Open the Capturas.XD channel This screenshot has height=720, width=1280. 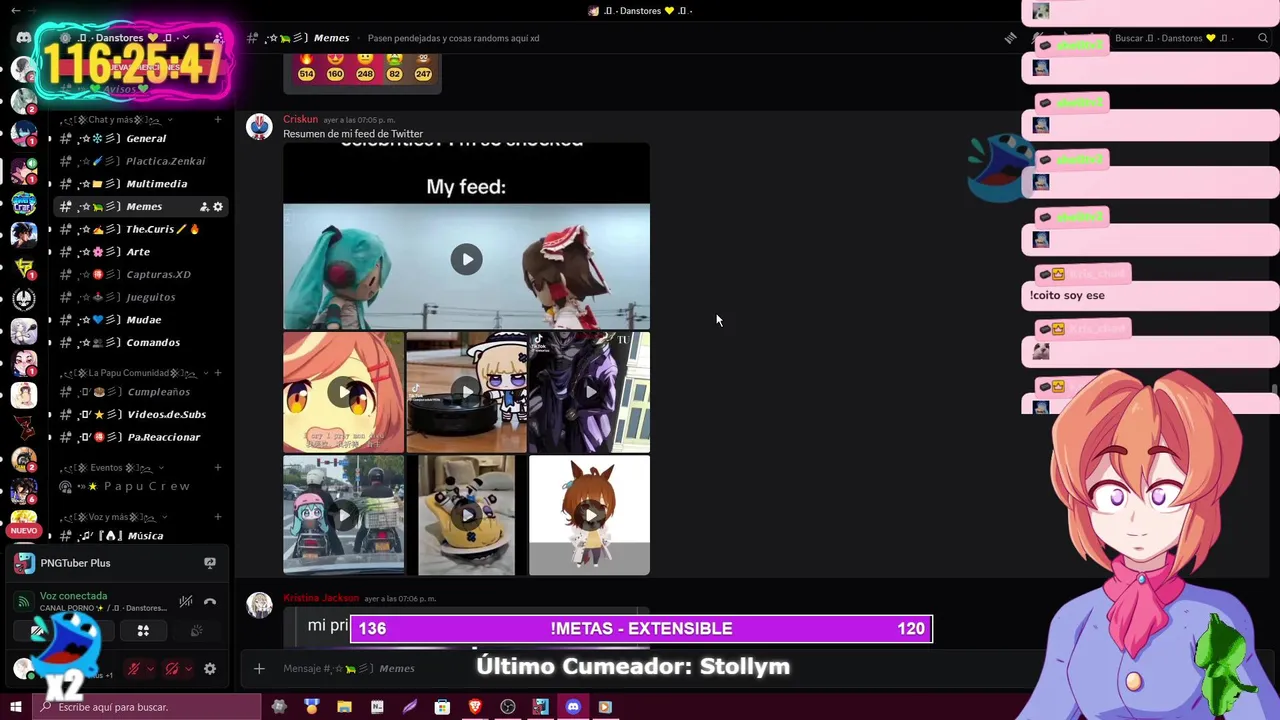(140, 275)
